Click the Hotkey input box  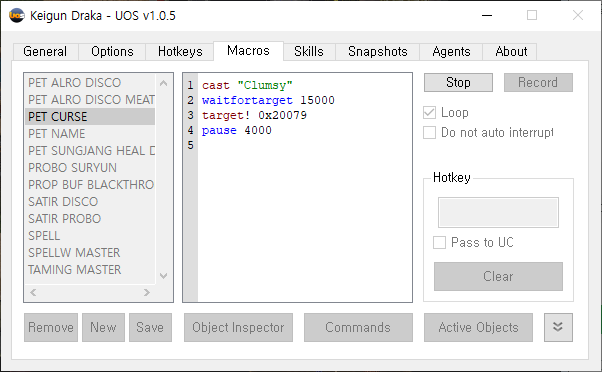coord(498,213)
